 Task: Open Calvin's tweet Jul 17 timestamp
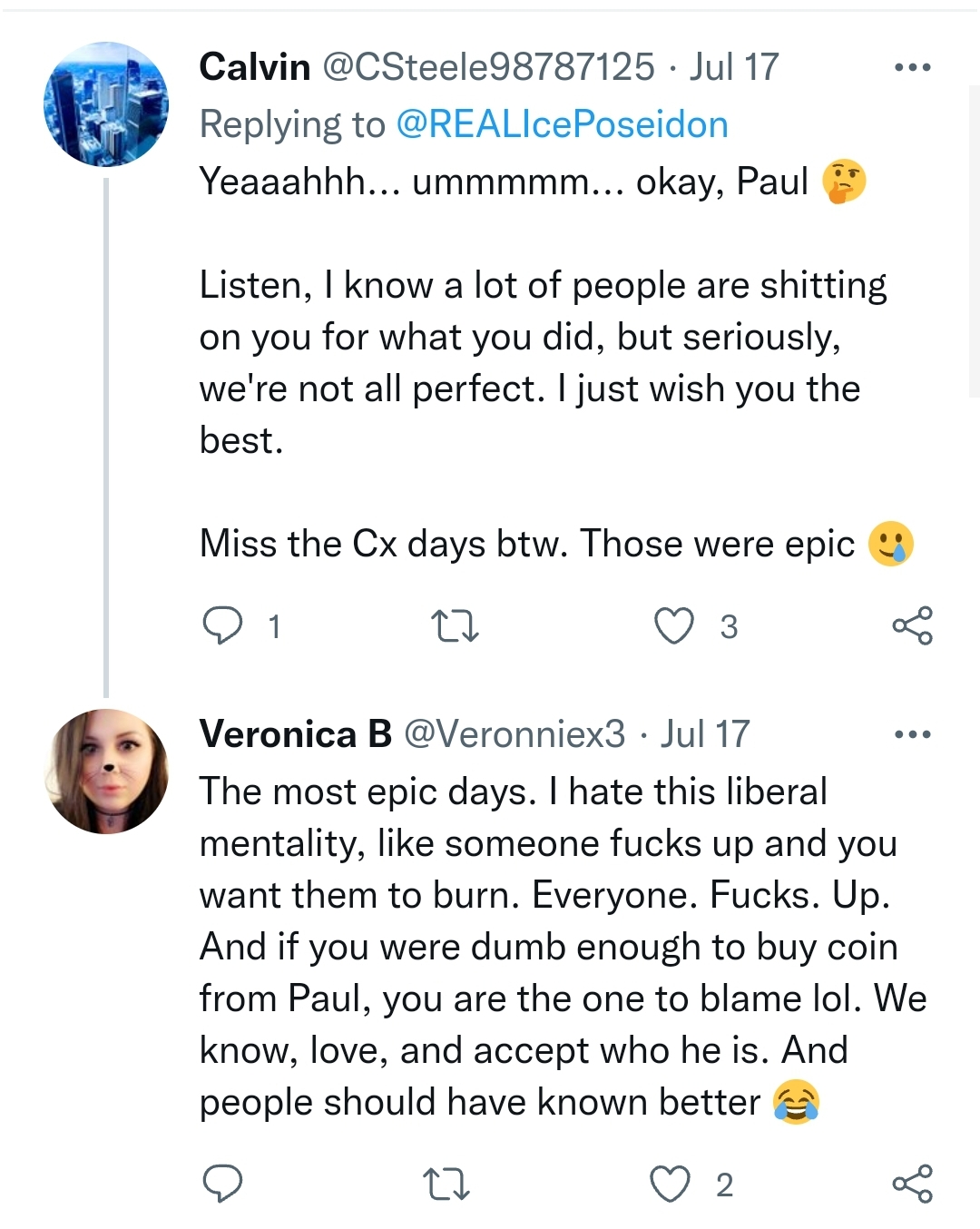tap(733, 67)
